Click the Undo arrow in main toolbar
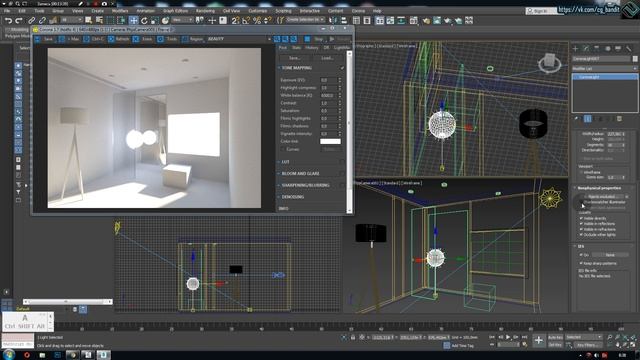 click(x=8, y=20)
